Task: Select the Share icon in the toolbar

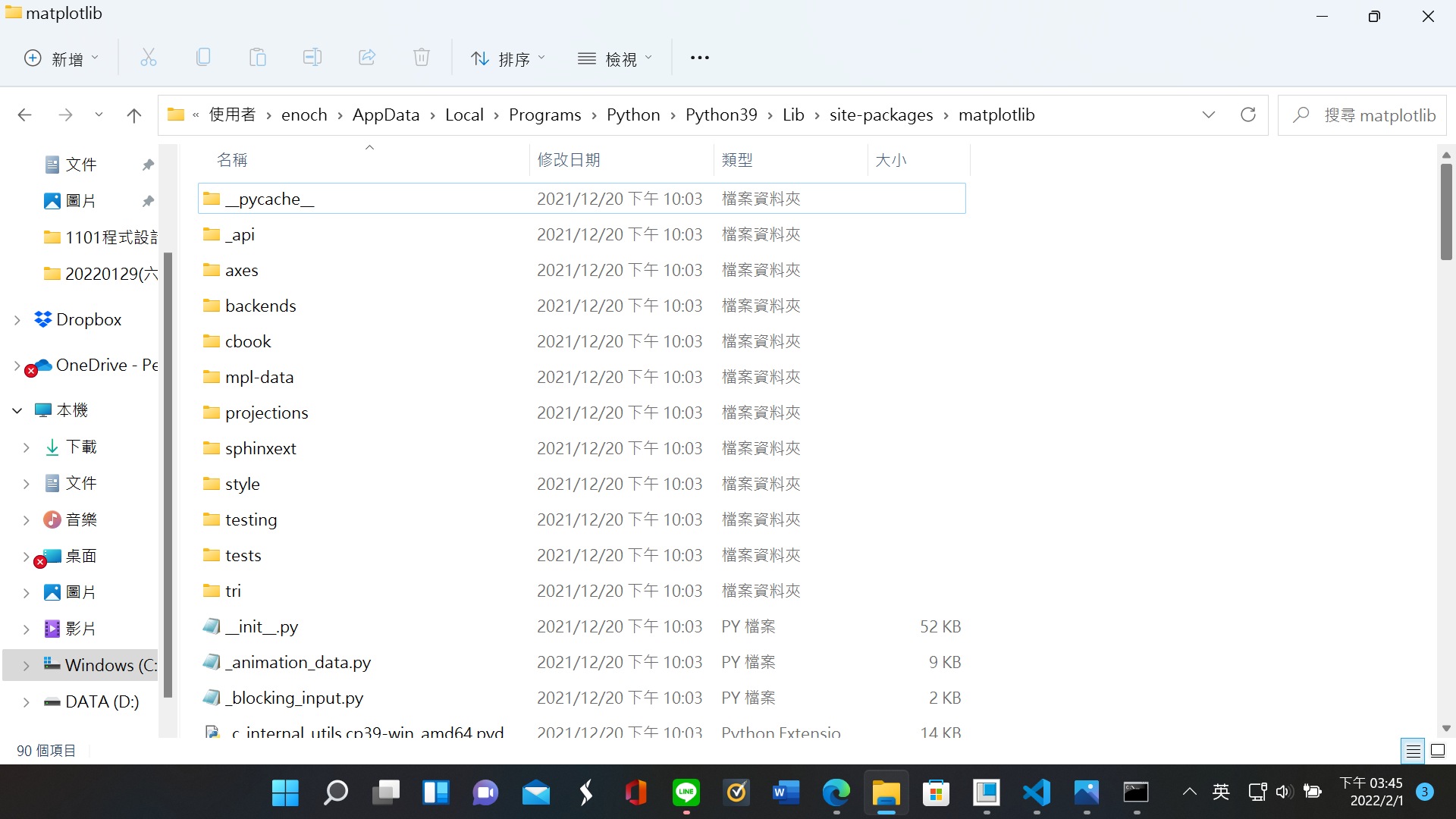Action: click(366, 57)
